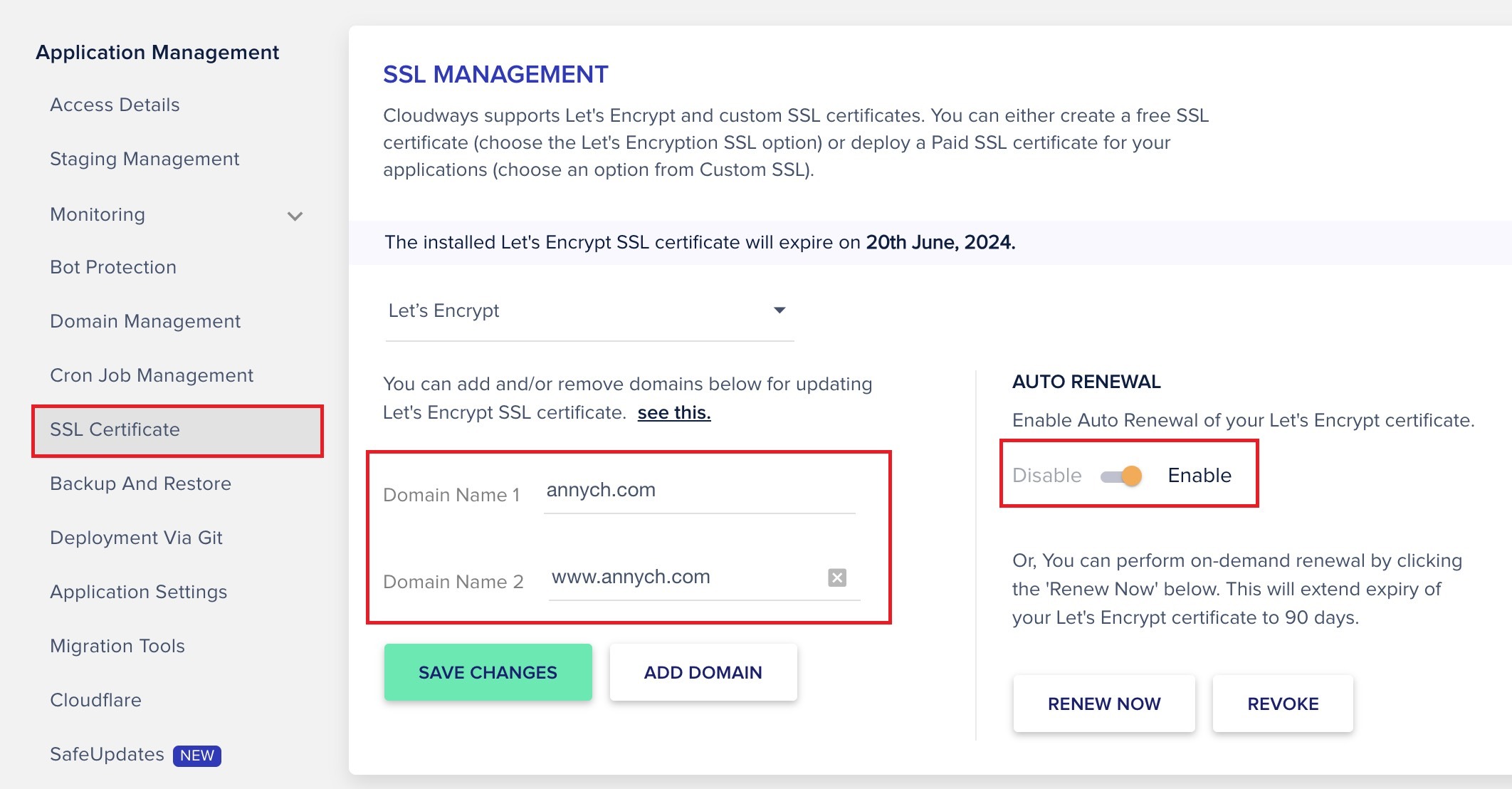Image resolution: width=1512 pixels, height=789 pixels.
Task: Select the Disable label for auto renewal
Action: 1047,476
